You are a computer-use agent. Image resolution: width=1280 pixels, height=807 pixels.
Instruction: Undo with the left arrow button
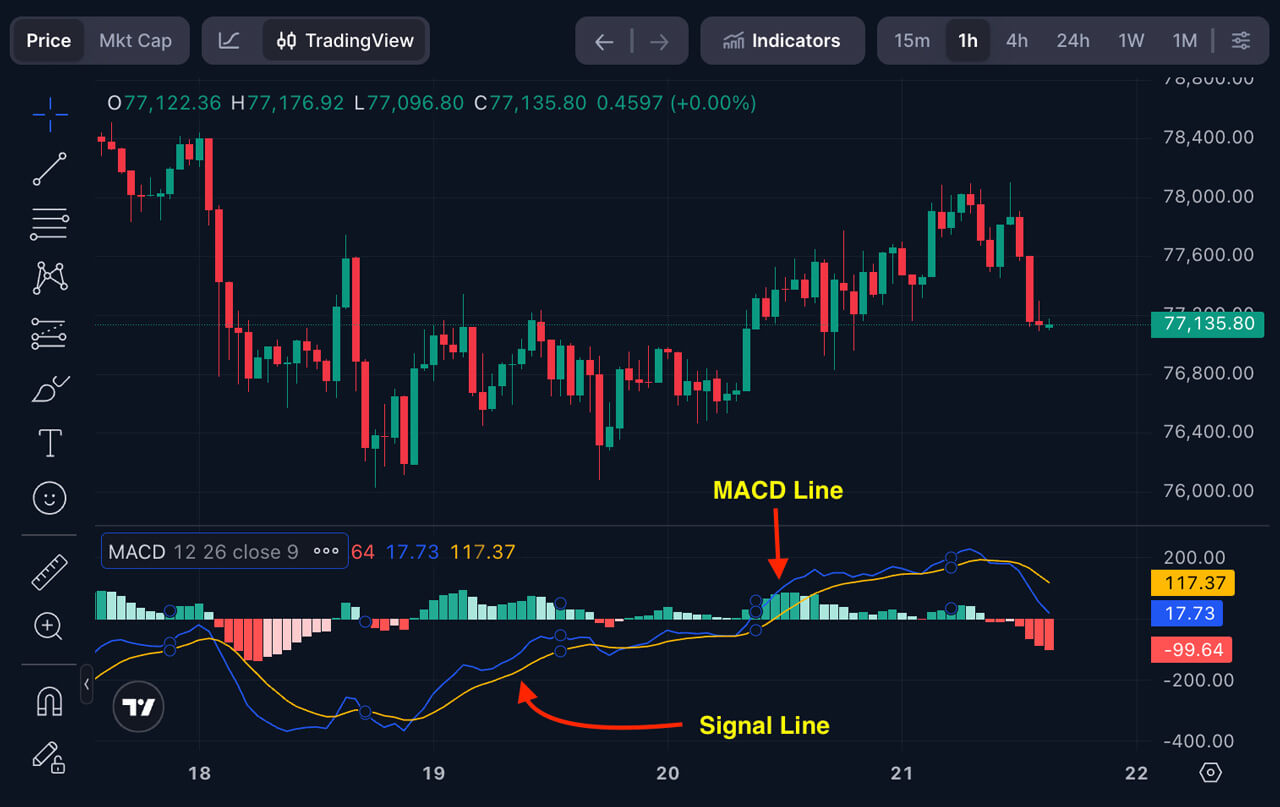pyautogui.click(x=603, y=41)
